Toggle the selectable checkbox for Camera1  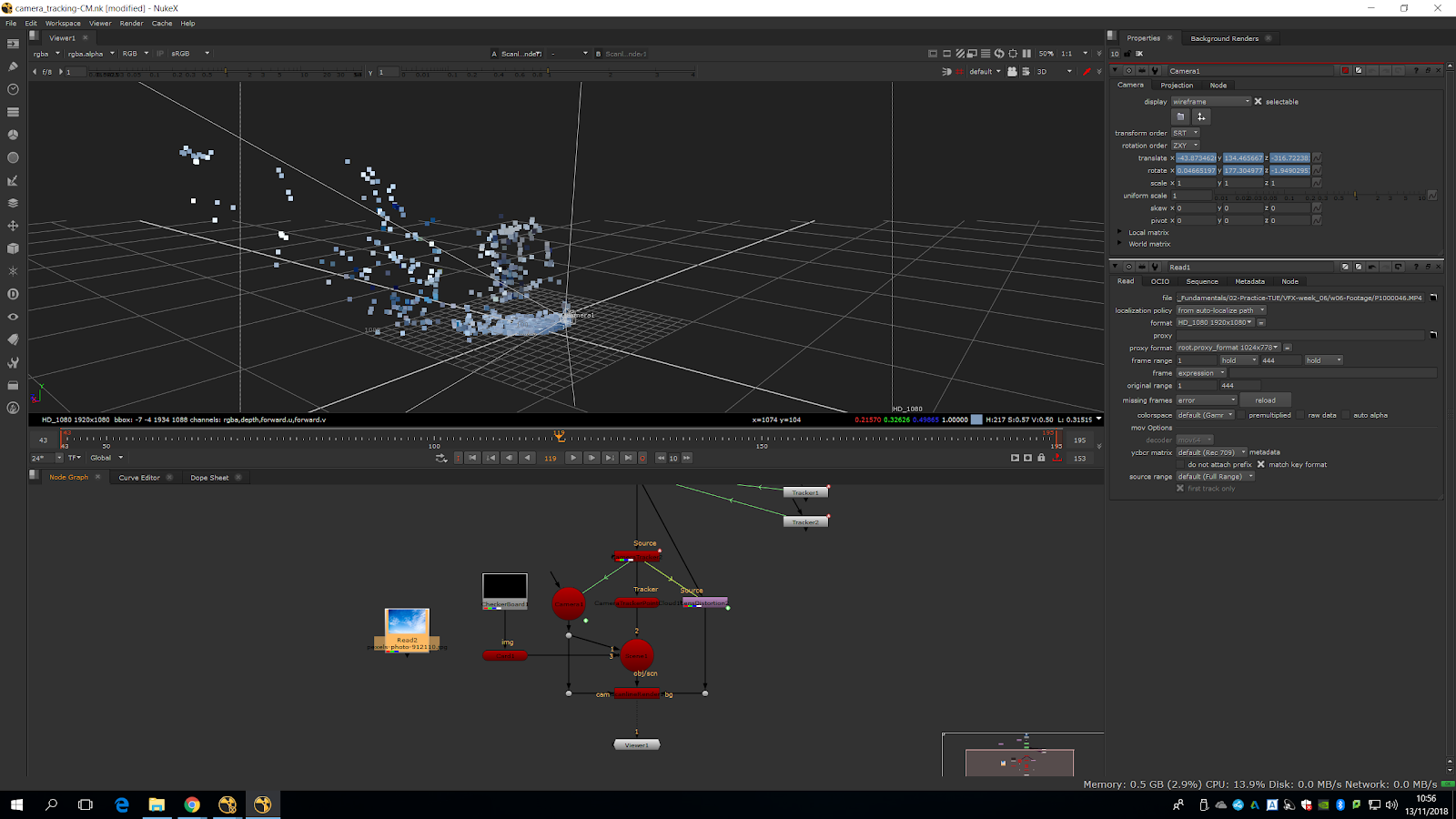1258,102
